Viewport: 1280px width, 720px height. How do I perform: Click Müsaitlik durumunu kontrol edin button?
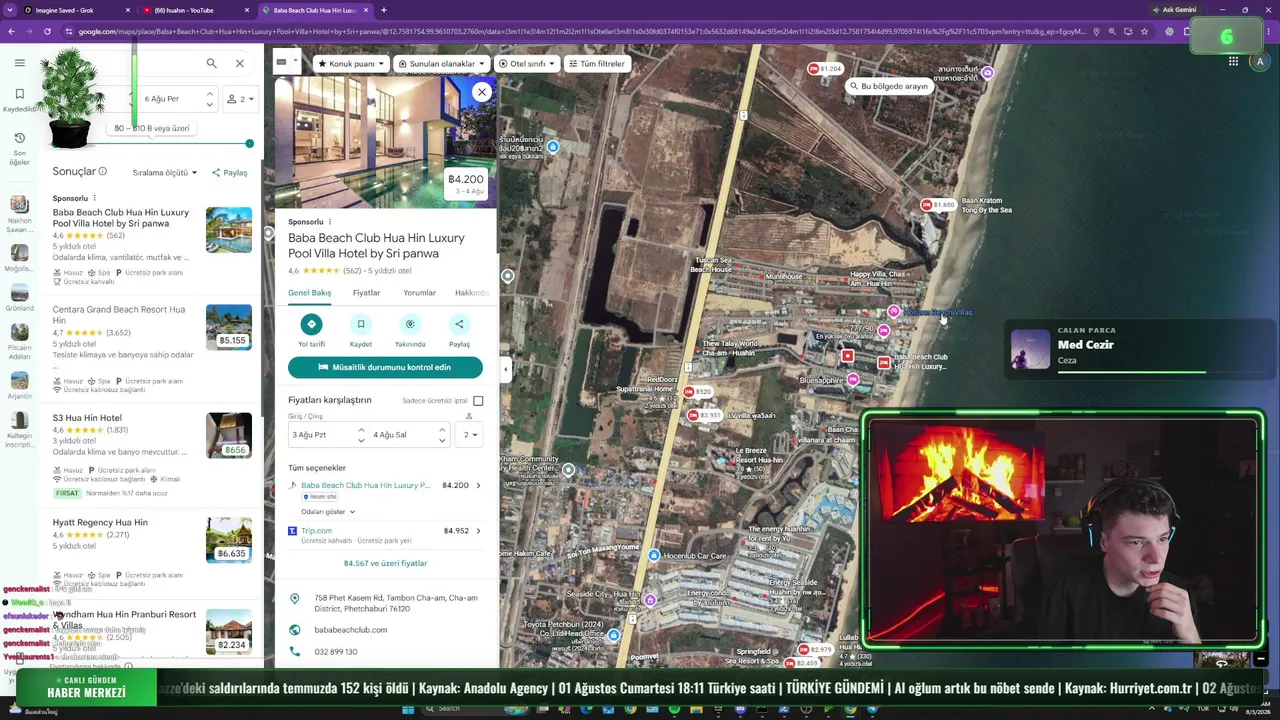(385, 367)
